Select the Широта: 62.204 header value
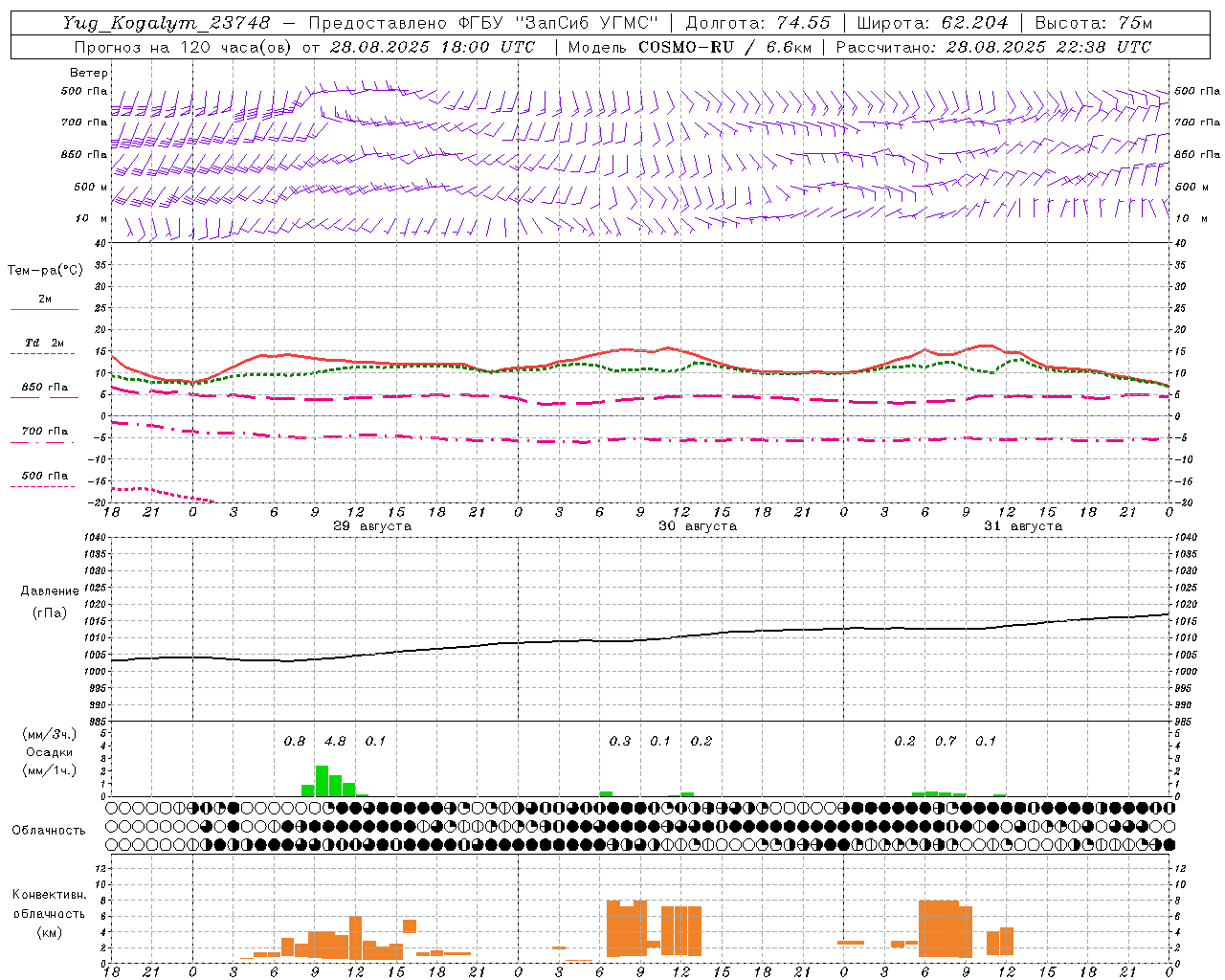Viewport: 1225px width, 980px height. coord(932,23)
